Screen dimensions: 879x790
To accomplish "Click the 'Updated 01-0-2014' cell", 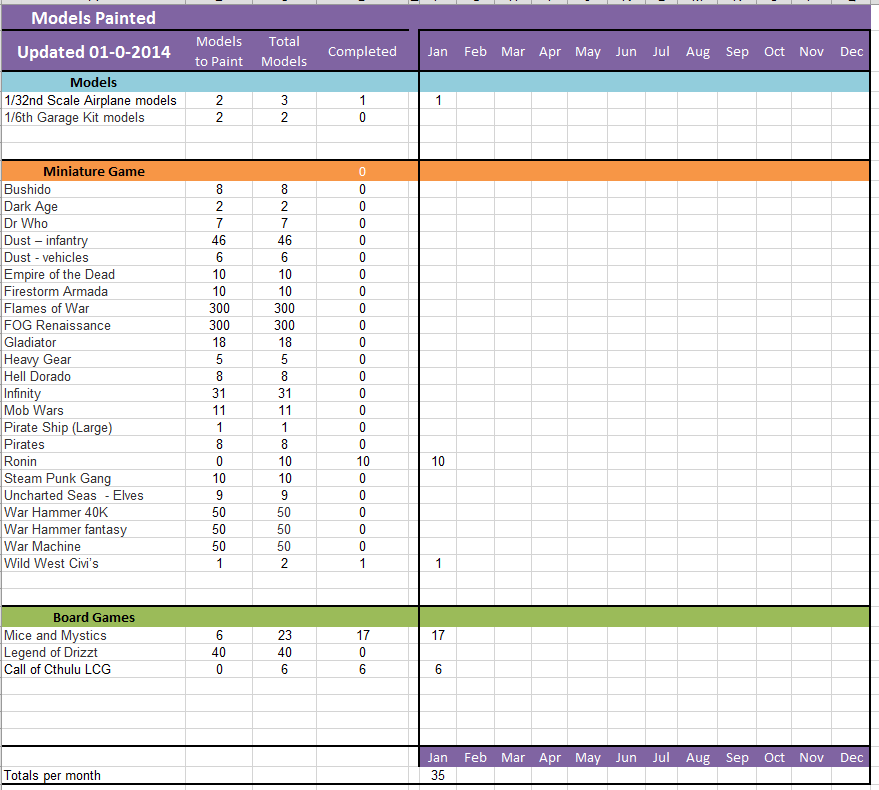I will [x=94, y=52].
